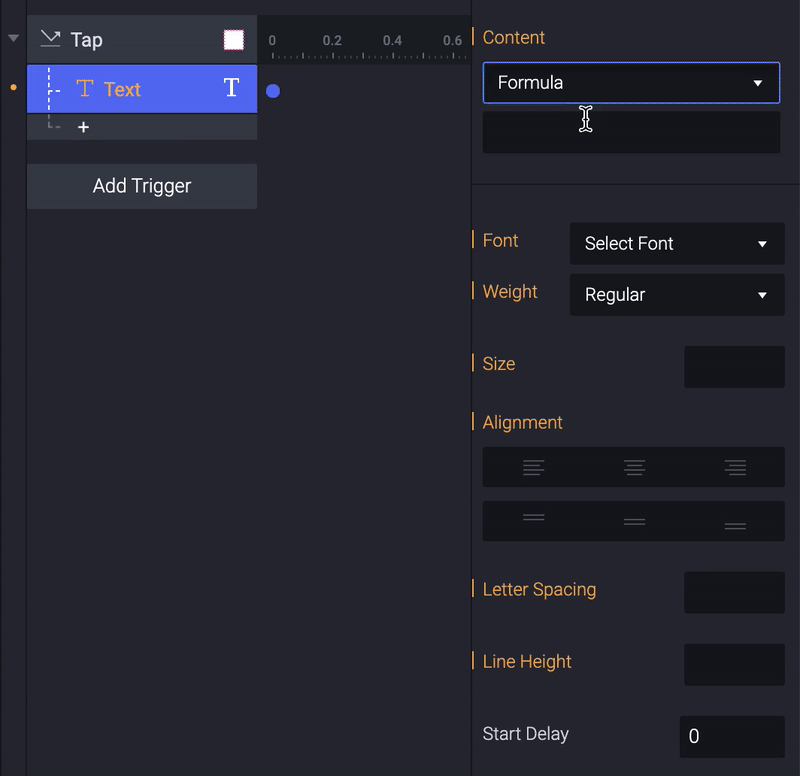The width and height of the screenshot is (800, 776).
Task: Click the Content label
Action: pyautogui.click(x=514, y=38)
